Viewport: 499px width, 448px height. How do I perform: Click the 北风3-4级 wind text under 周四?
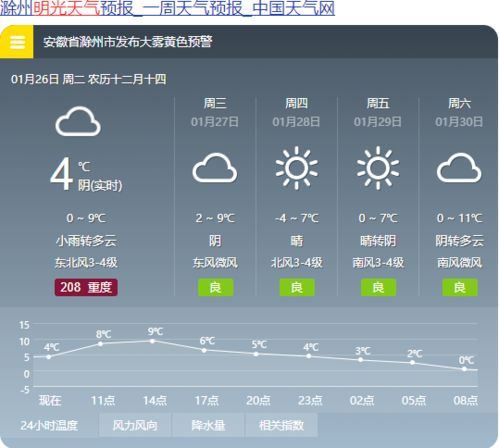pyautogui.click(x=297, y=263)
